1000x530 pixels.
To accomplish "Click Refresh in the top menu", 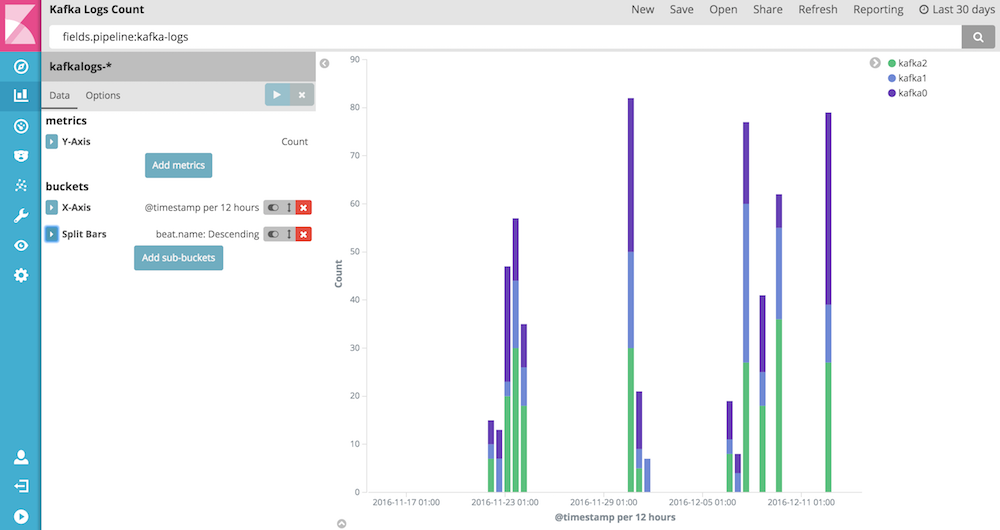I will [818, 10].
